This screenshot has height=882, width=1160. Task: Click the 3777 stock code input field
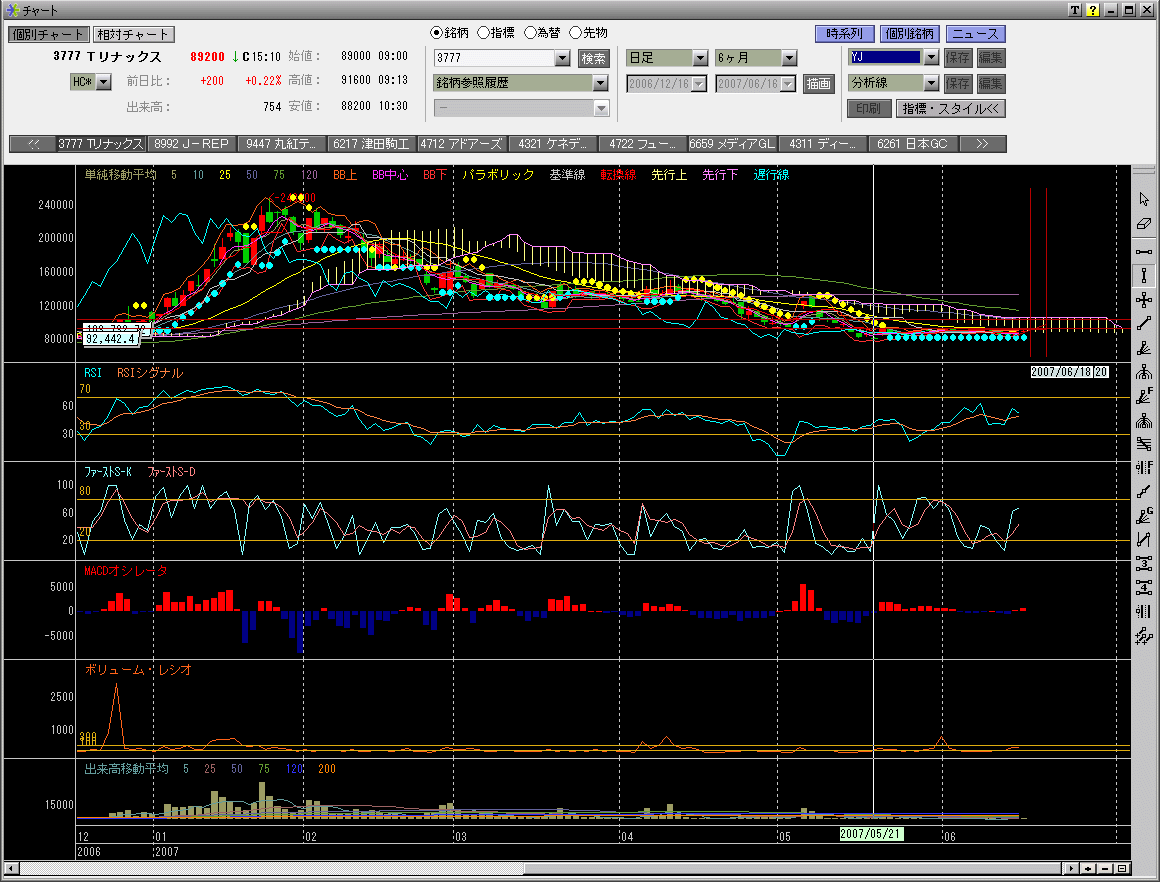493,58
